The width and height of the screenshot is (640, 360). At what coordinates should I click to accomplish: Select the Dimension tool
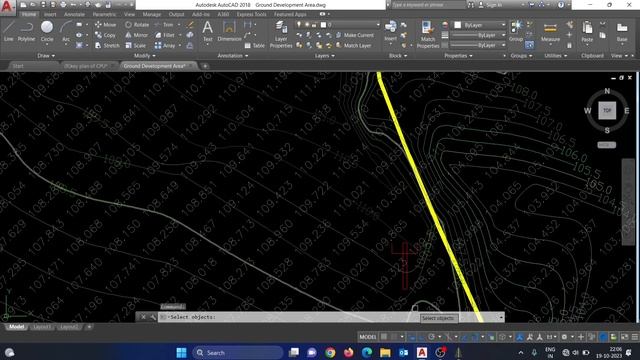(229, 31)
